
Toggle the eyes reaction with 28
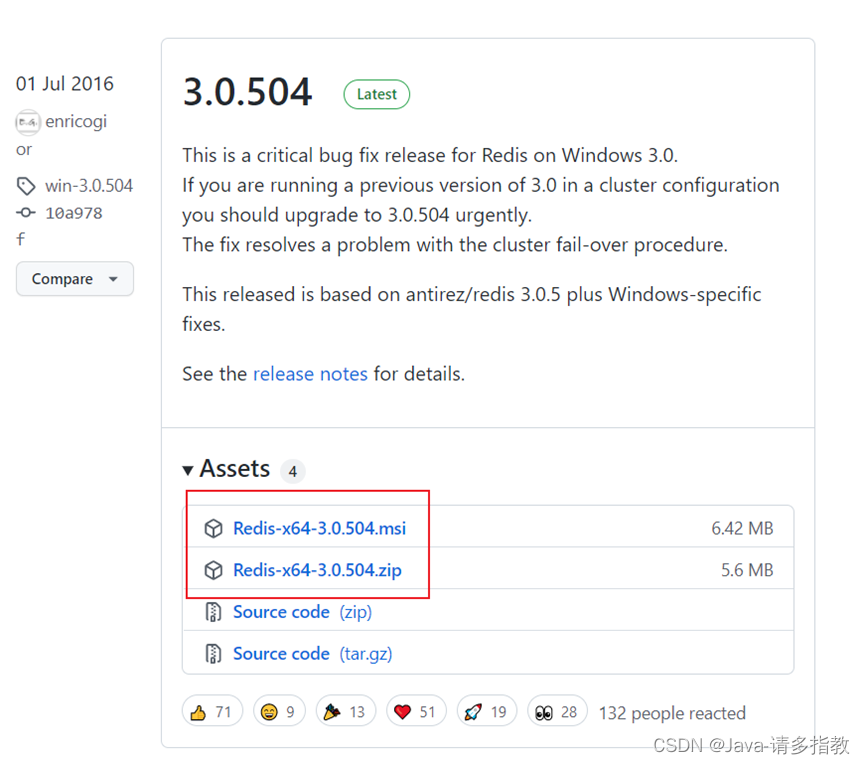point(556,712)
